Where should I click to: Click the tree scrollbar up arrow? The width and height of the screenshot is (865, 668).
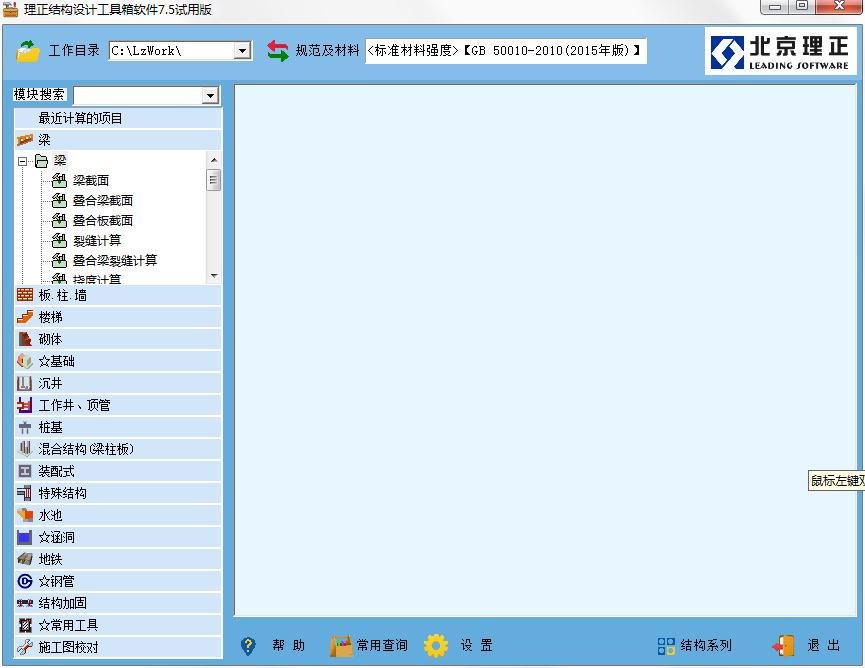coord(214,160)
